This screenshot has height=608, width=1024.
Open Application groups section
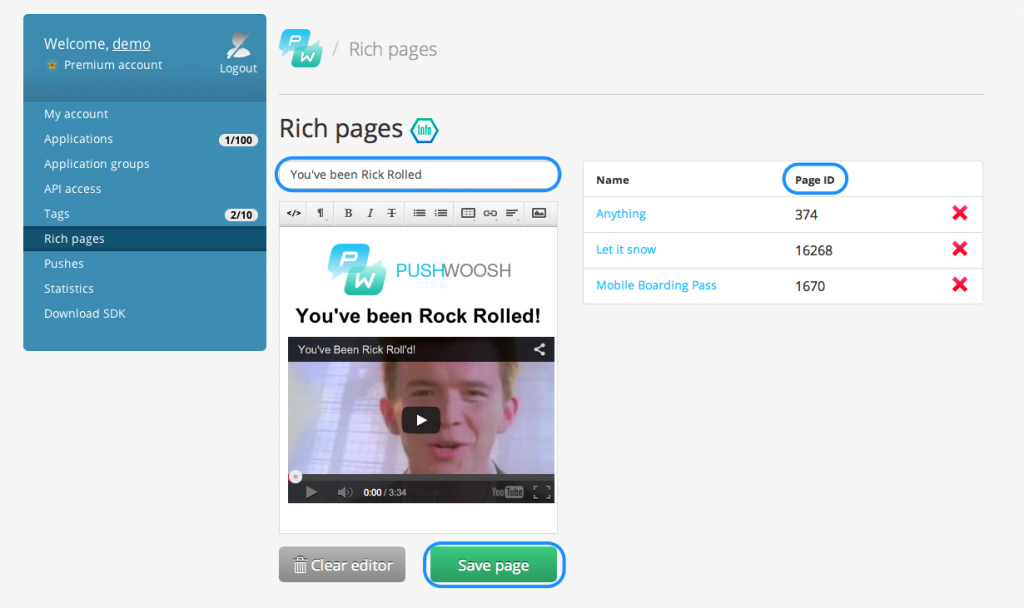[x=97, y=163]
